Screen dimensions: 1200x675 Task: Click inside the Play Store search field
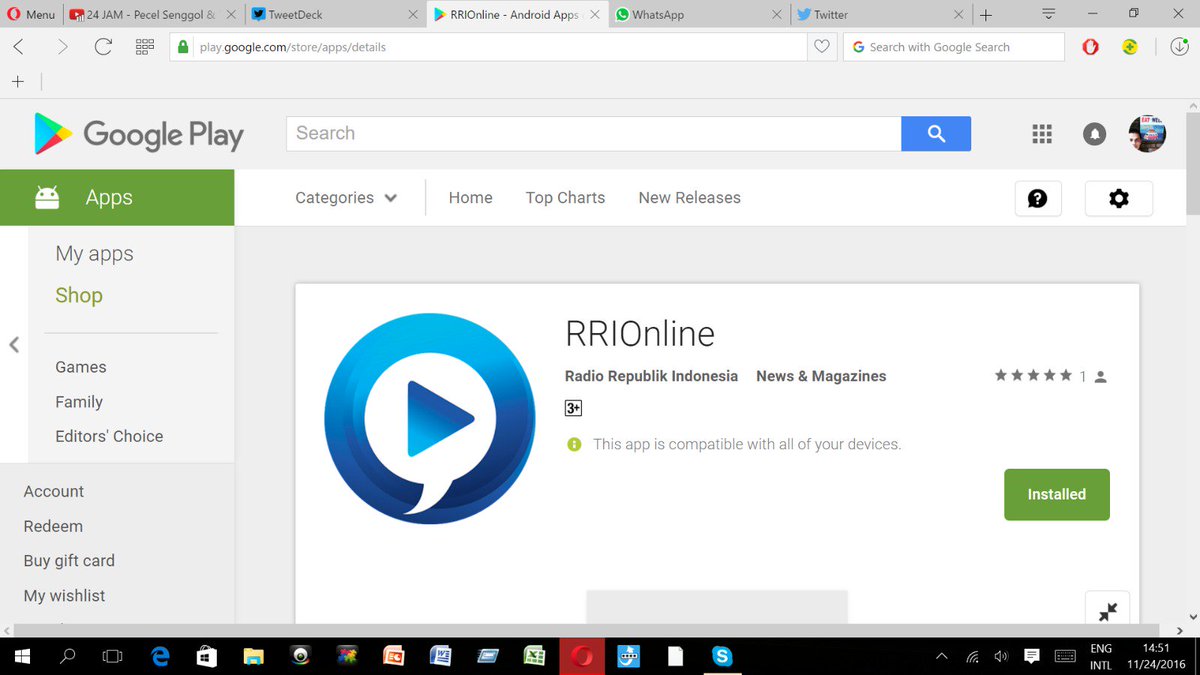(590, 133)
